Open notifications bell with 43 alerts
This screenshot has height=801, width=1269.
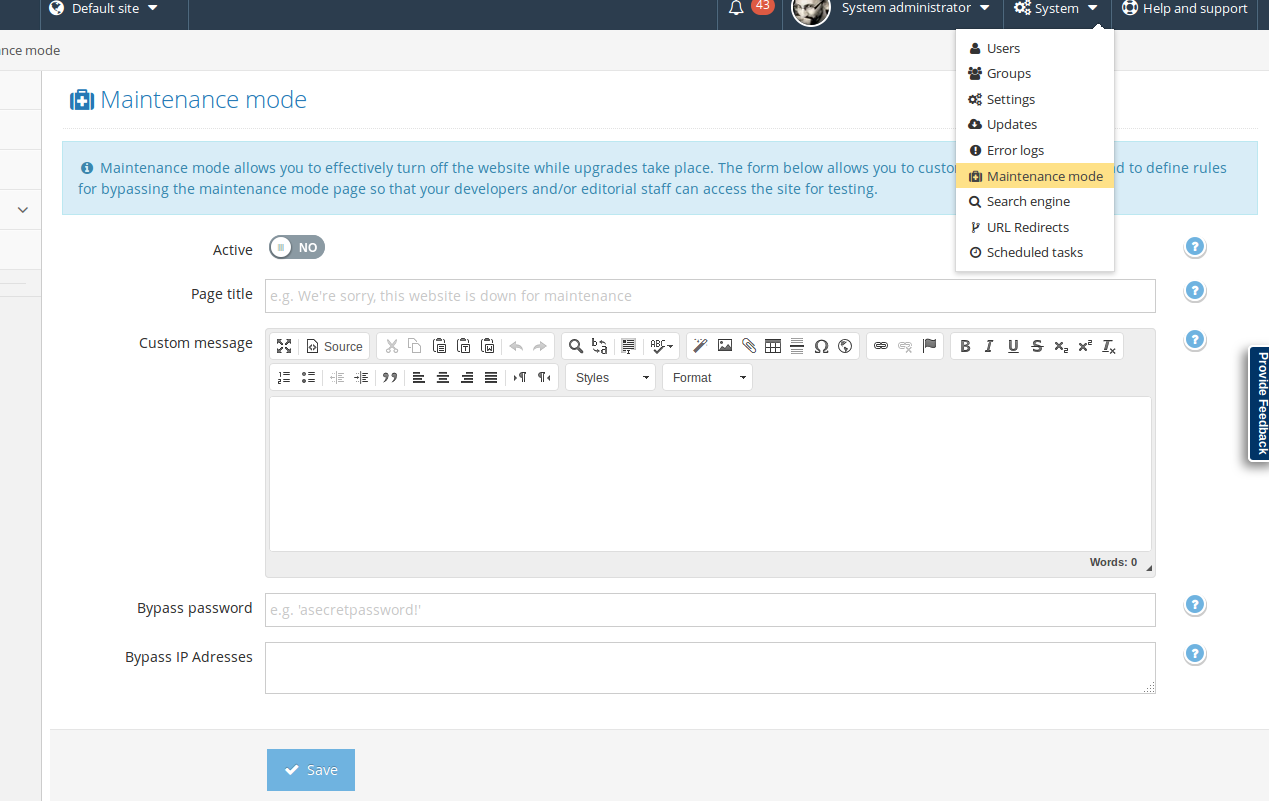pos(750,8)
